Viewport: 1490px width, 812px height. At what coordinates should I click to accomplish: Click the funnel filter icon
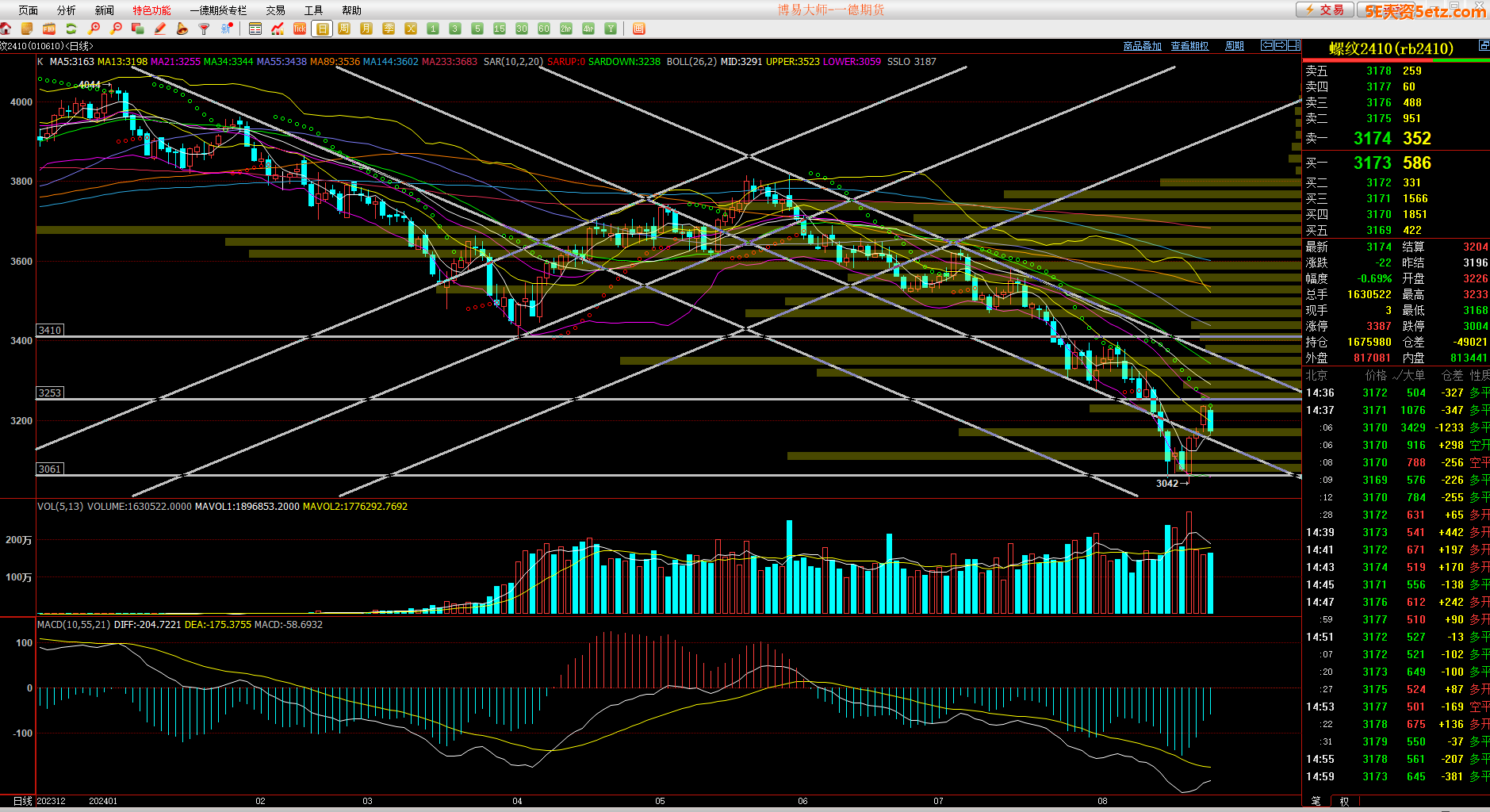pyautogui.click(x=204, y=29)
